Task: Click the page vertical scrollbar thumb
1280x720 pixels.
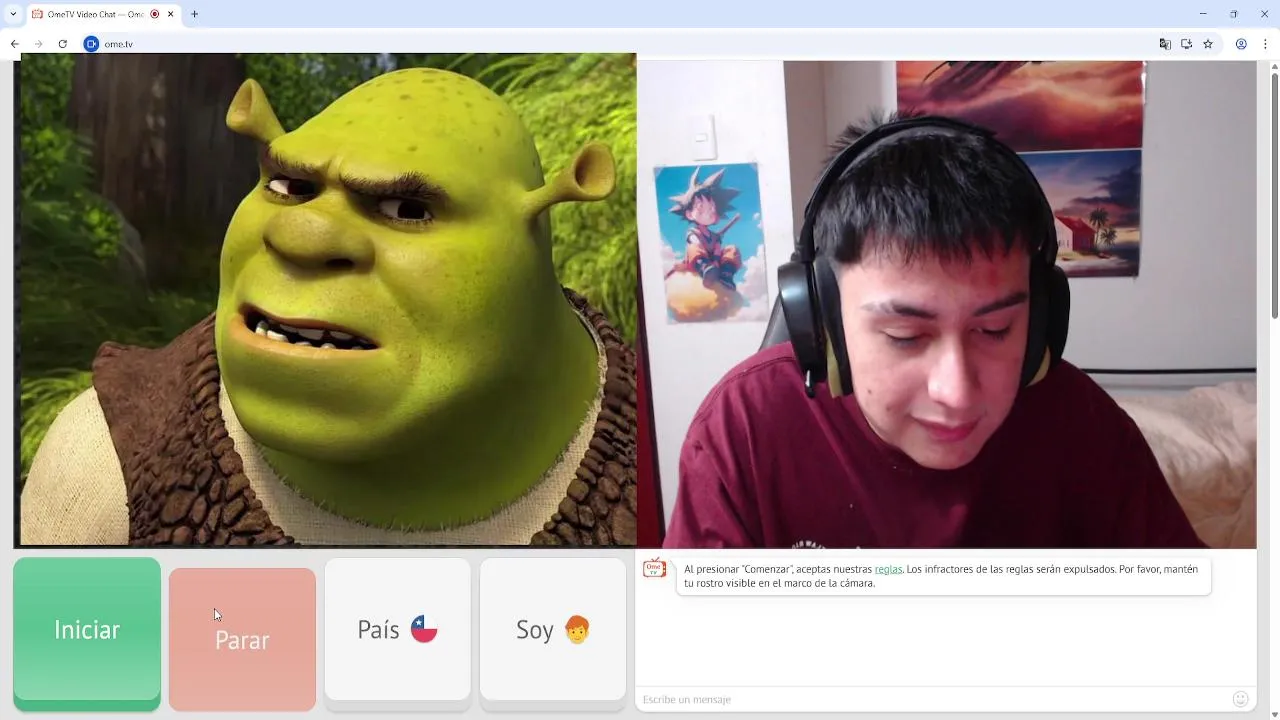Action: point(1274,195)
